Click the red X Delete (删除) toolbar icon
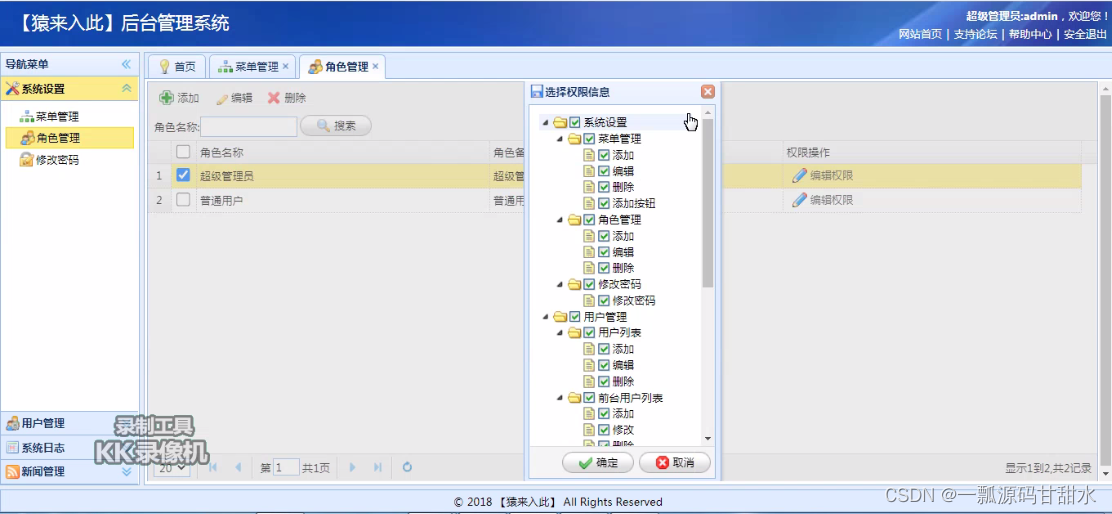Viewport: 1112px width, 514px height. pyautogui.click(x=274, y=98)
